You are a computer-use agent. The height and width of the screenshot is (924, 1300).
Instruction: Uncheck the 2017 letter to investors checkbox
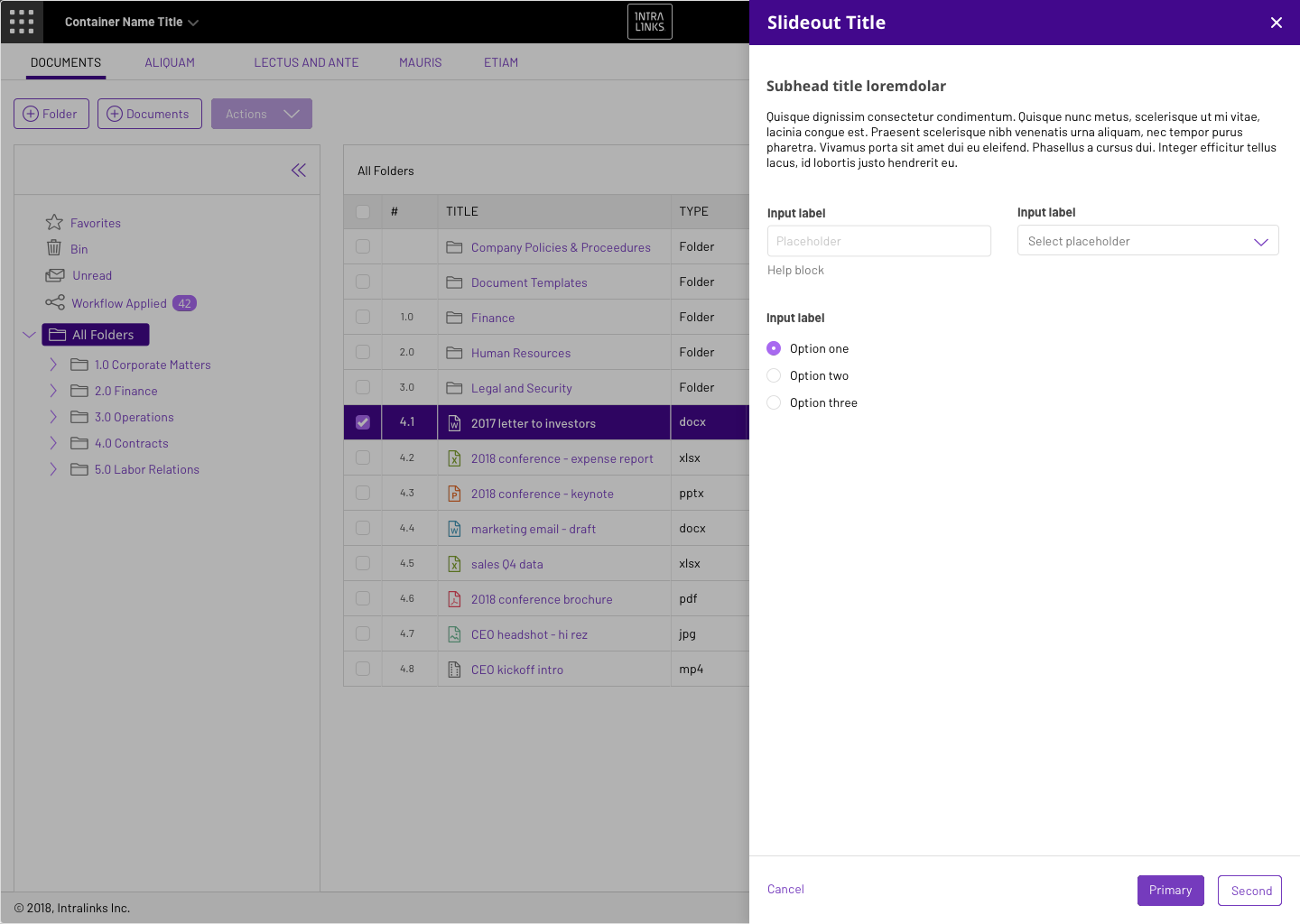[x=363, y=422]
